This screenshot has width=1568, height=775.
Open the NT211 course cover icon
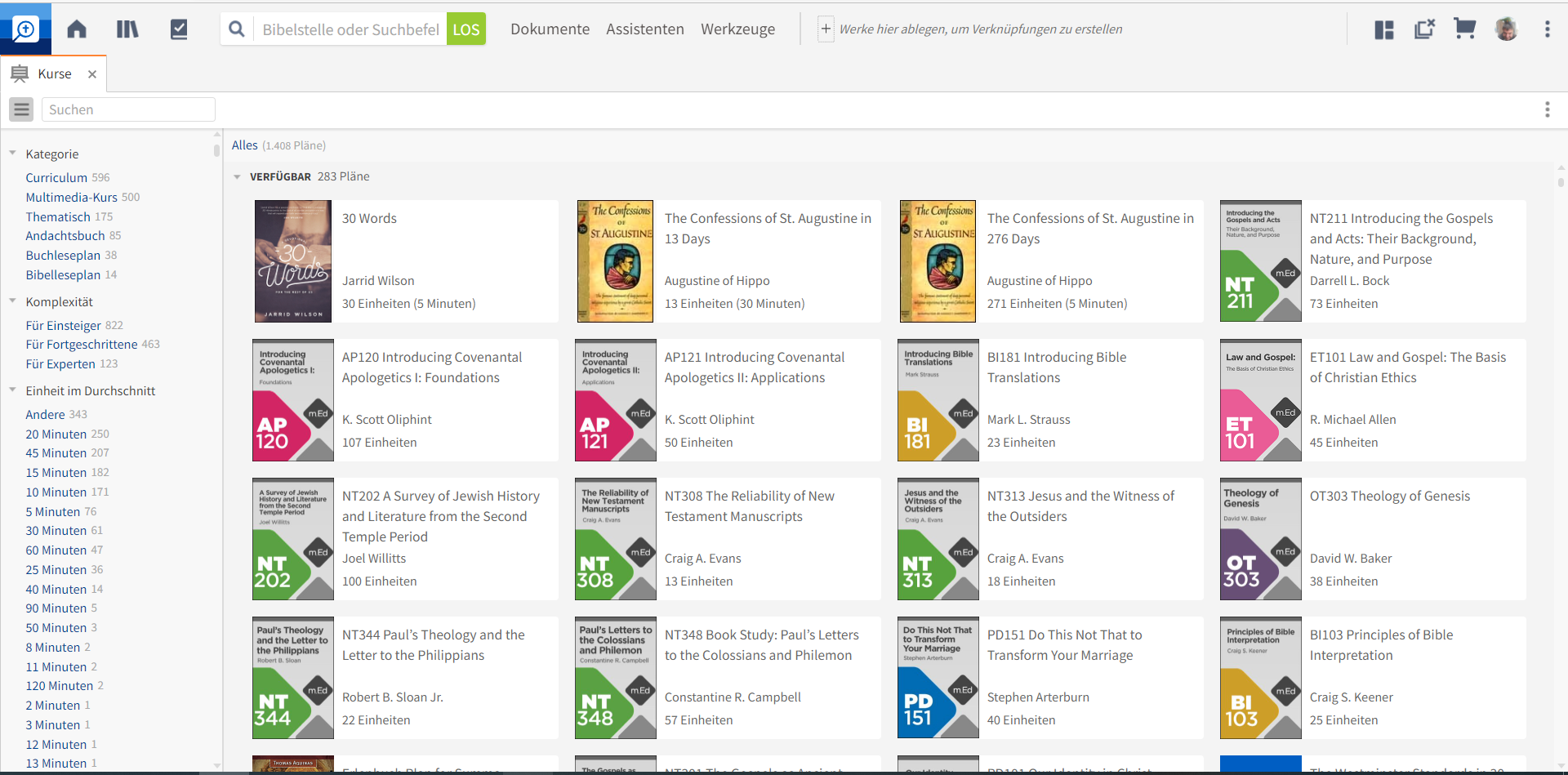coord(1261,261)
